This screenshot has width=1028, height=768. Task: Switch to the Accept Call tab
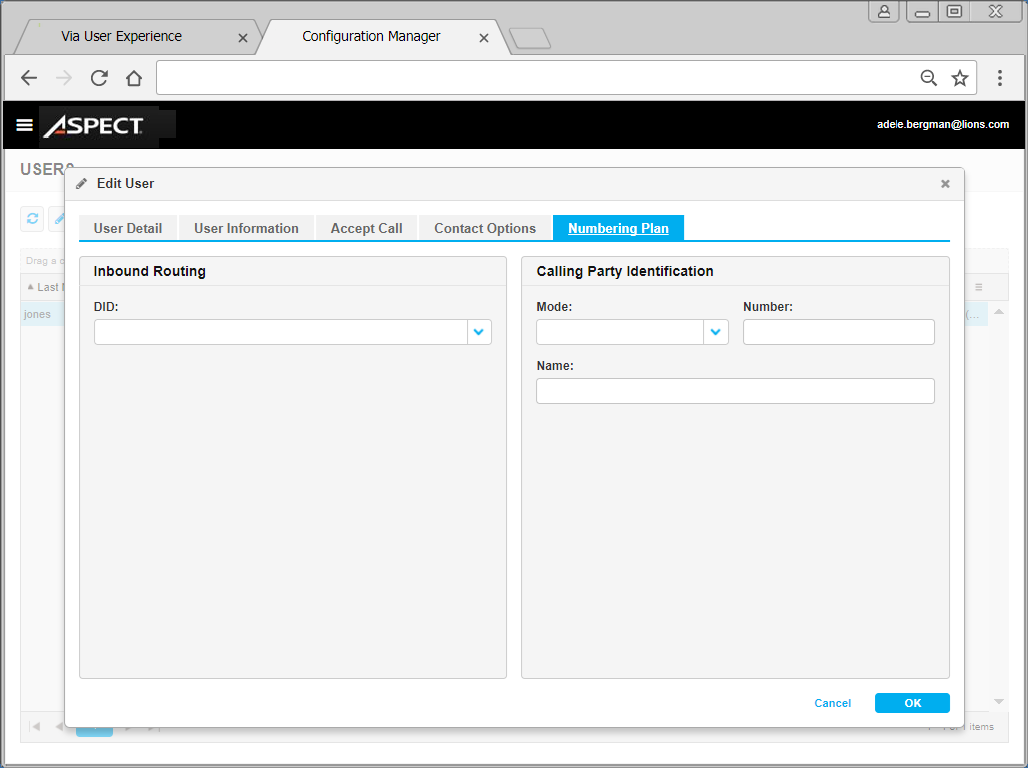coord(366,228)
